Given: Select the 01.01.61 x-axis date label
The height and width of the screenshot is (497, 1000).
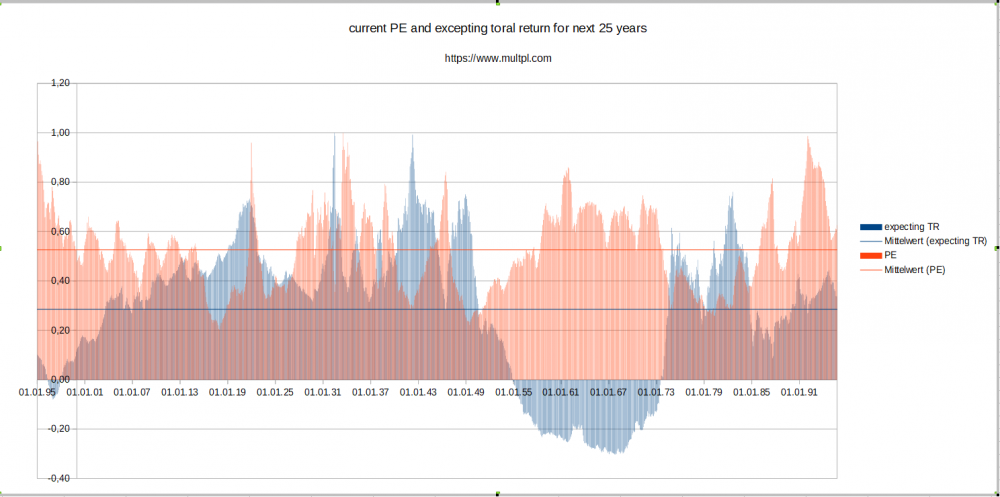Looking at the screenshot, I should (x=561, y=392).
